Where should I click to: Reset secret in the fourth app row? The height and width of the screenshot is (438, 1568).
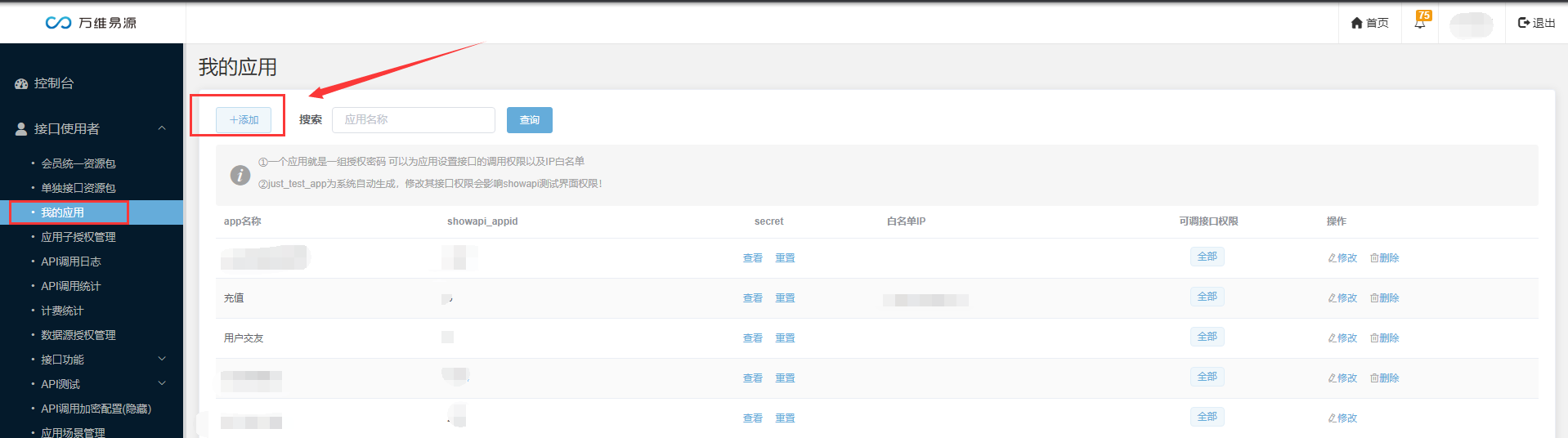[786, 378]
